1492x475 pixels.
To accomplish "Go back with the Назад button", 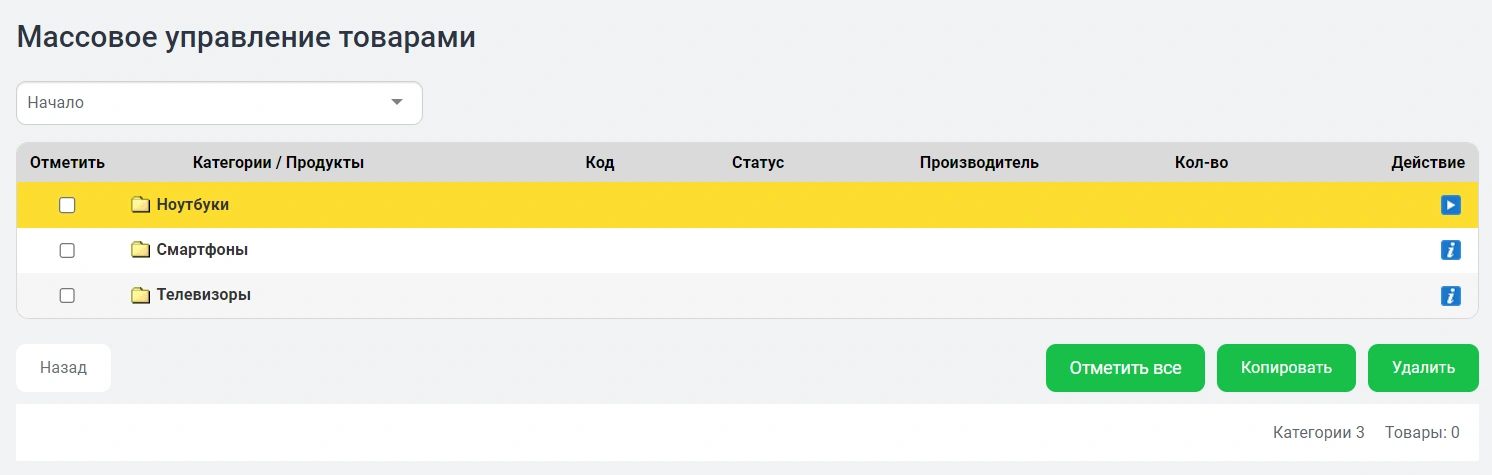I will [x=63, y=368].
